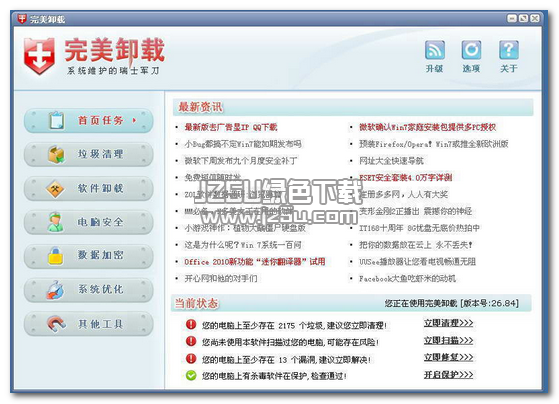Click the 升级 upgrade RSS icon
559x404 pixels.
(435, 50)
